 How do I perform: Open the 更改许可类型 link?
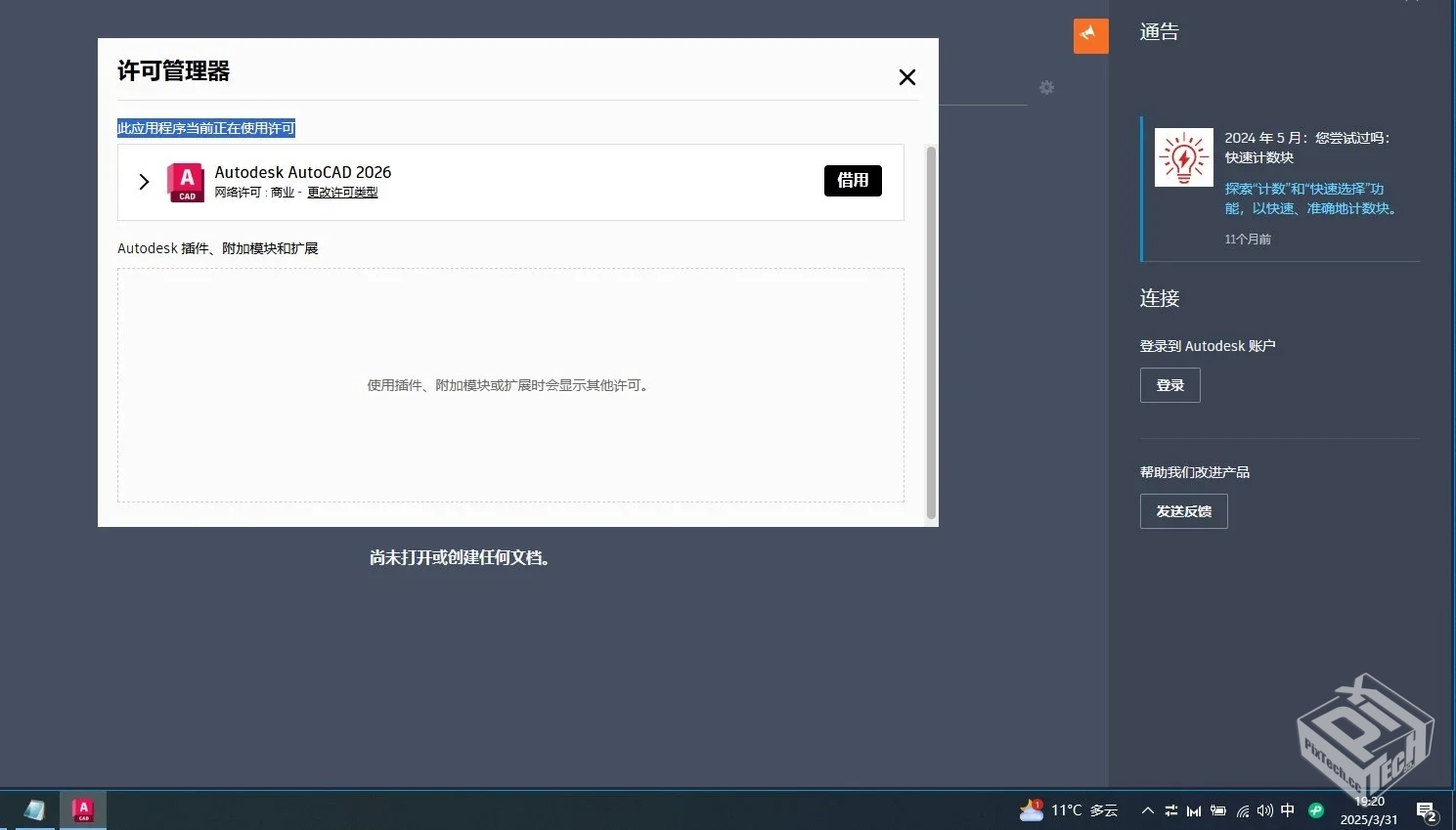point(342,193)
